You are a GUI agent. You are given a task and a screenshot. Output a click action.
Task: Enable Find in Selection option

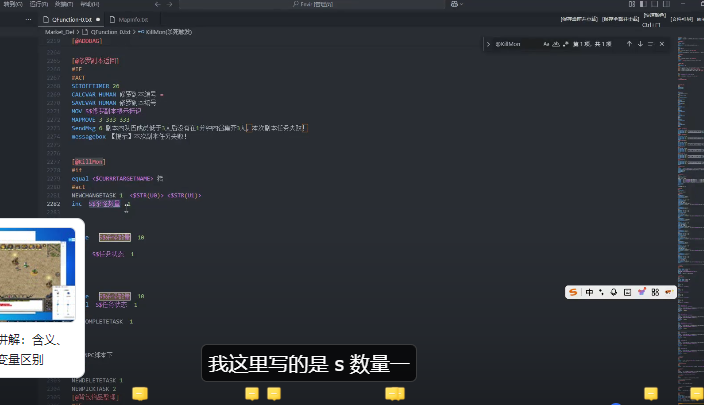[652, 44]
